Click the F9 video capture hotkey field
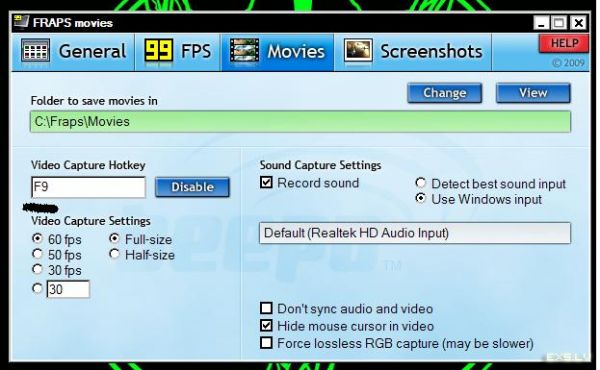The width and height of the screenshot is (600, 370). (88, 187)
